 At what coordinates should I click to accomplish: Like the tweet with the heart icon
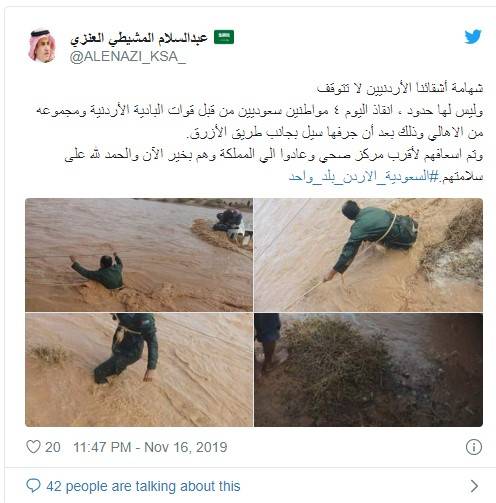[33, 447]
